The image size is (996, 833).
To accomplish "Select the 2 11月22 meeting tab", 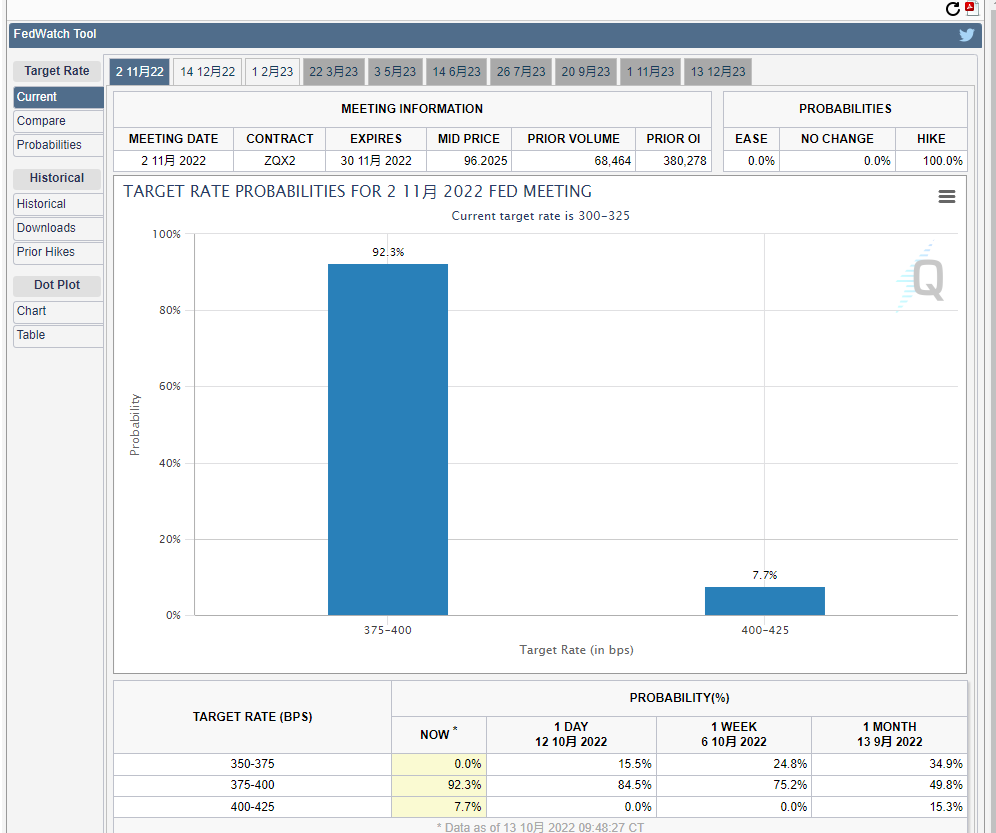I will click(139, 72).
